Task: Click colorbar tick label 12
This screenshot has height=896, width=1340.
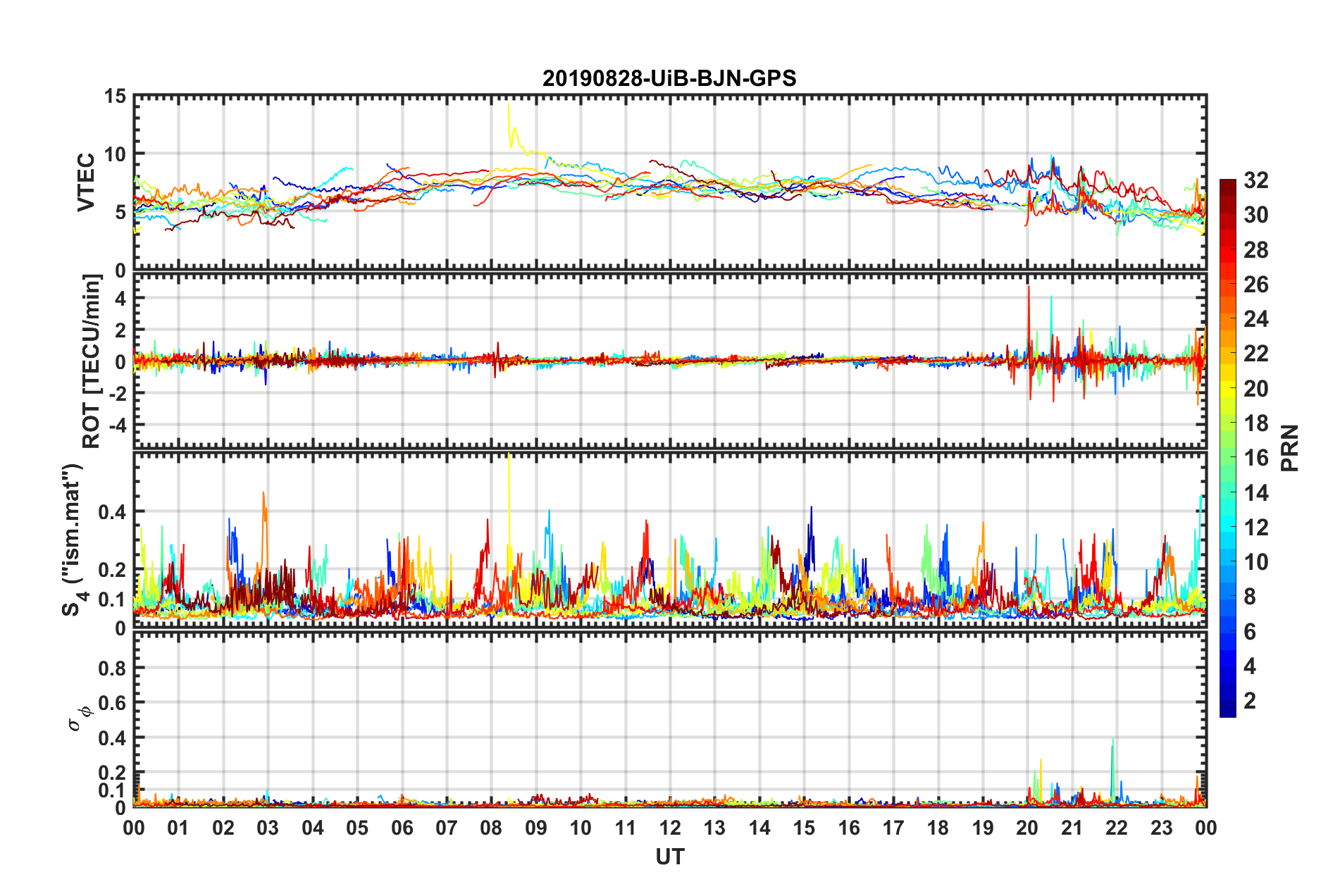Action: [x=1255, y=528]
